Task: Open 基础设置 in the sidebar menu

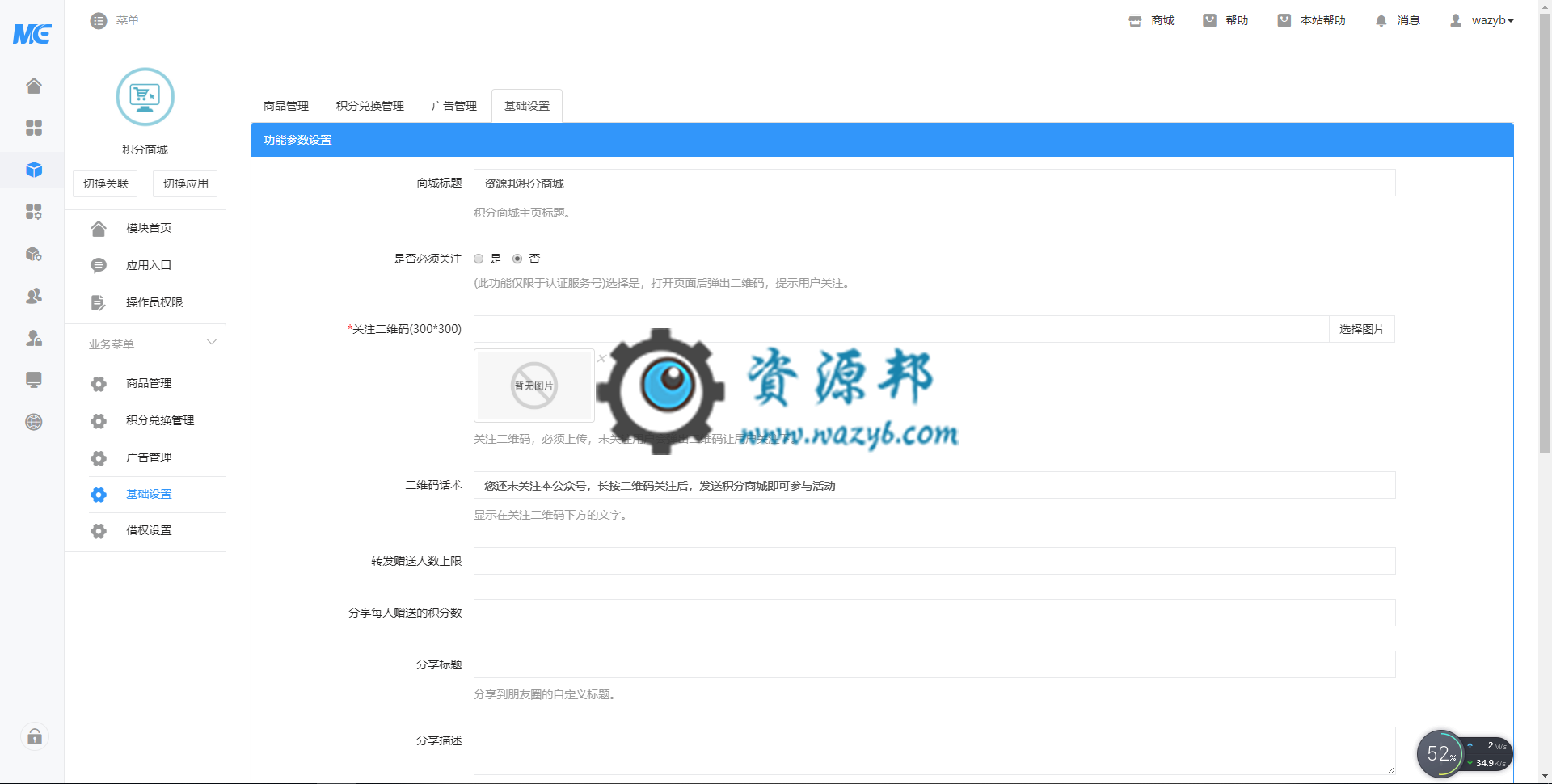Action: coord(149,494)
